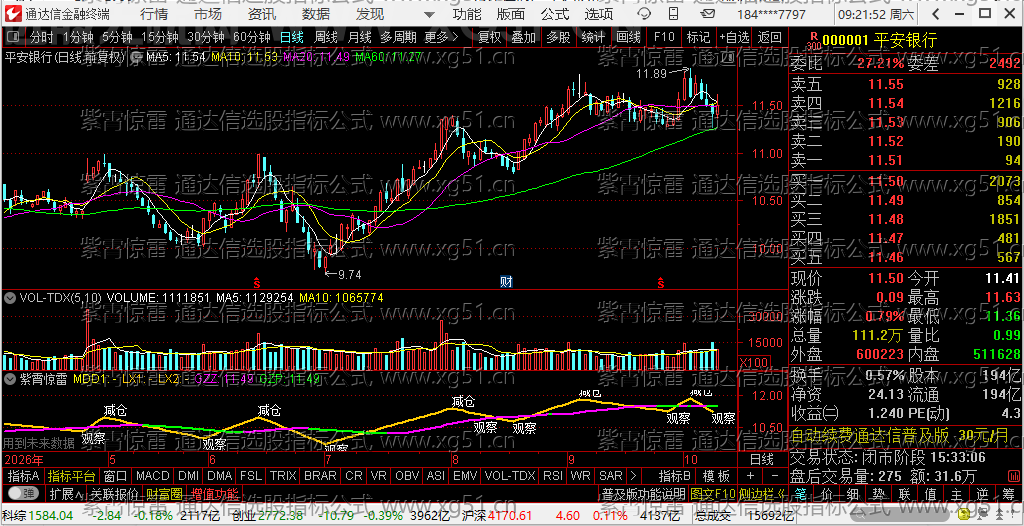Click the 财 financial marker on the chart
The image size is (1024, 526).
tap(505, 282)
